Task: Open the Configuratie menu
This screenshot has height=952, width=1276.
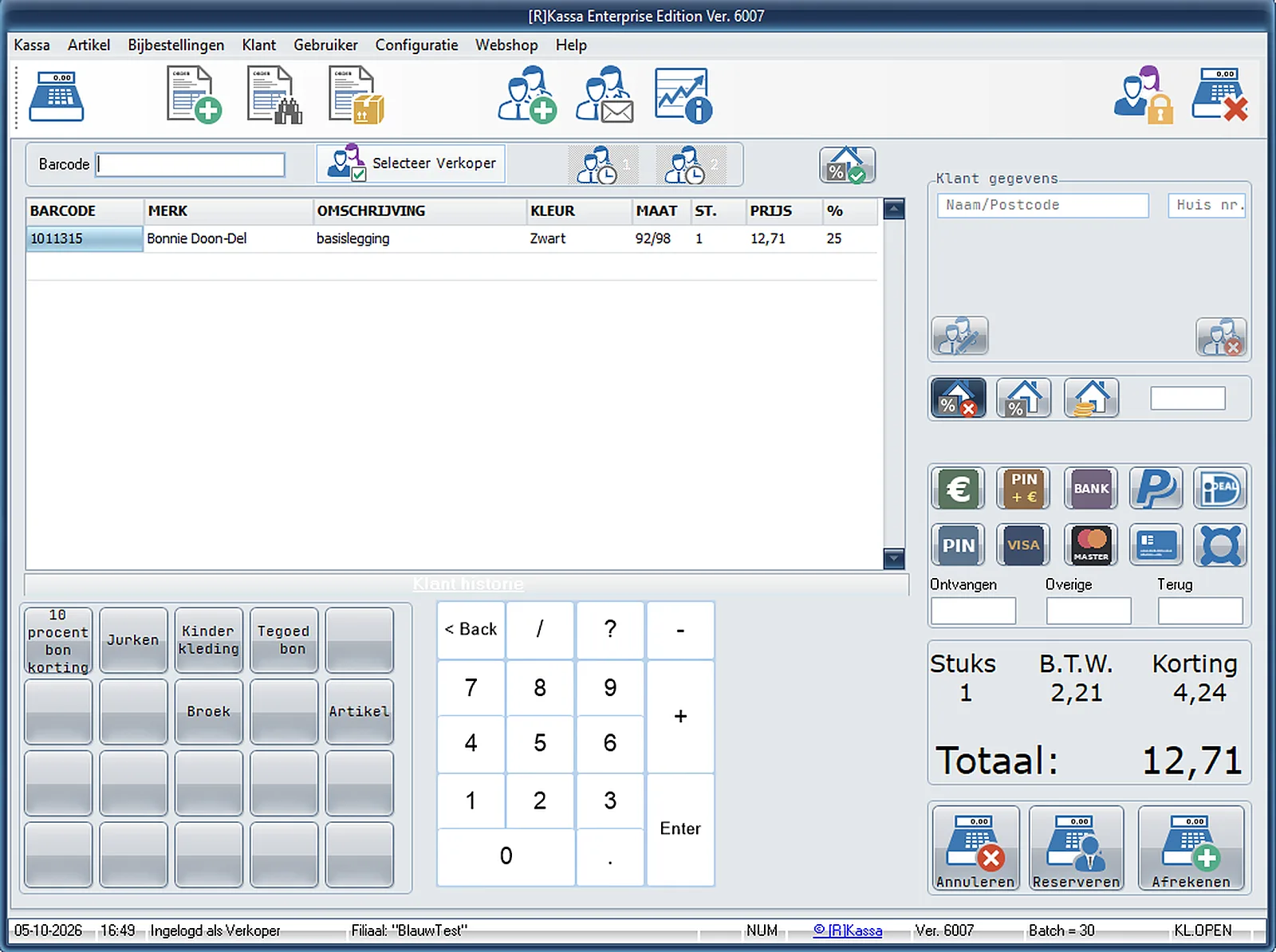Action: (416, 45)
